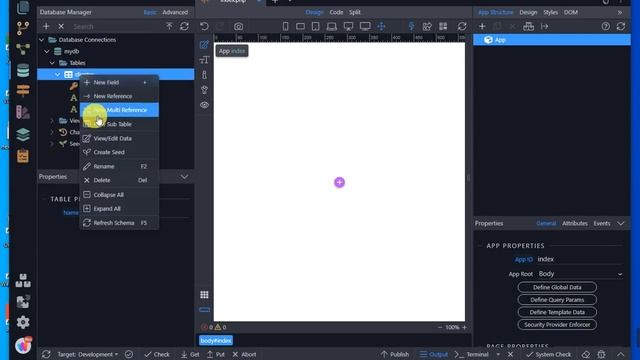Click Define Global Data button
The height and width of the screenshot is (360, 640).
[557, 287]
